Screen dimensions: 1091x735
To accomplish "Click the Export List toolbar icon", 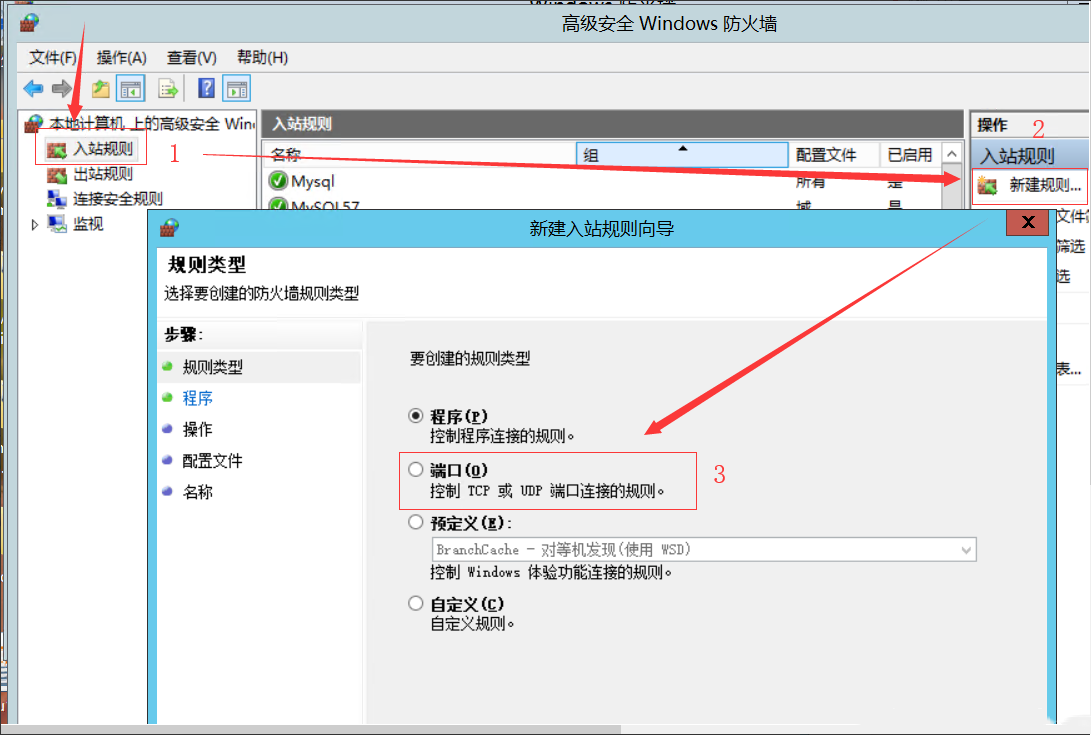I will [168, 88].
